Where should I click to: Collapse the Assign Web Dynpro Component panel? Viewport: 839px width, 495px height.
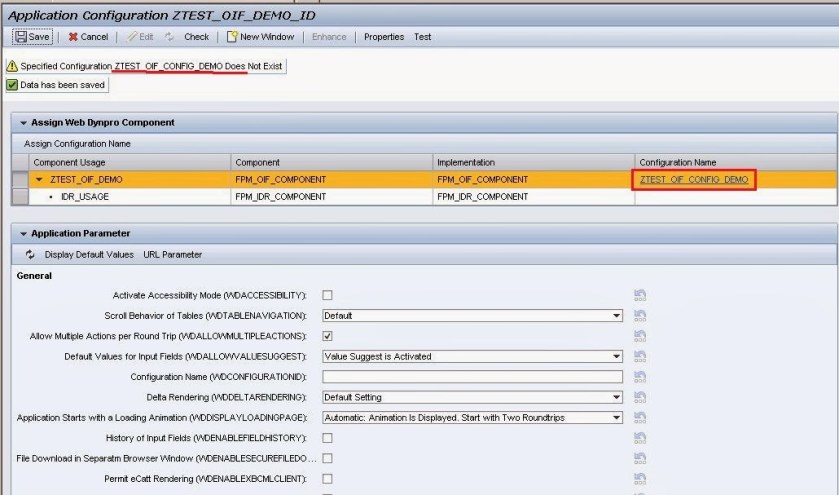[x=23, y=122]
